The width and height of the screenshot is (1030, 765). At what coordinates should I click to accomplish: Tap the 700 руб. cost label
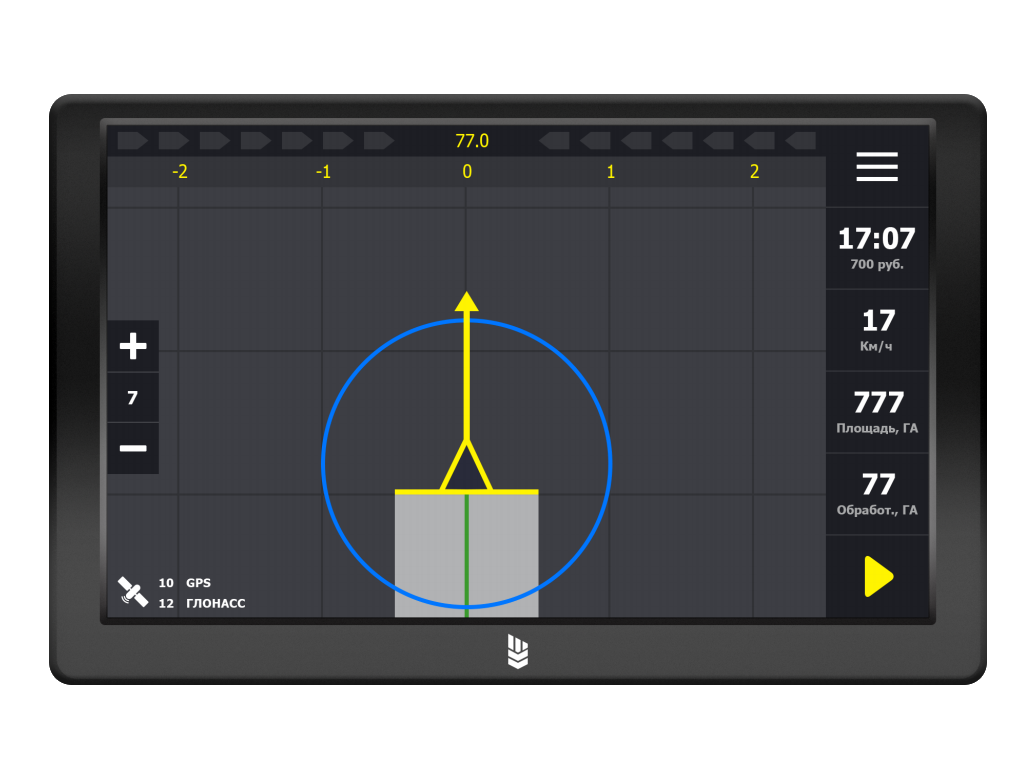(x=877, y=265)
